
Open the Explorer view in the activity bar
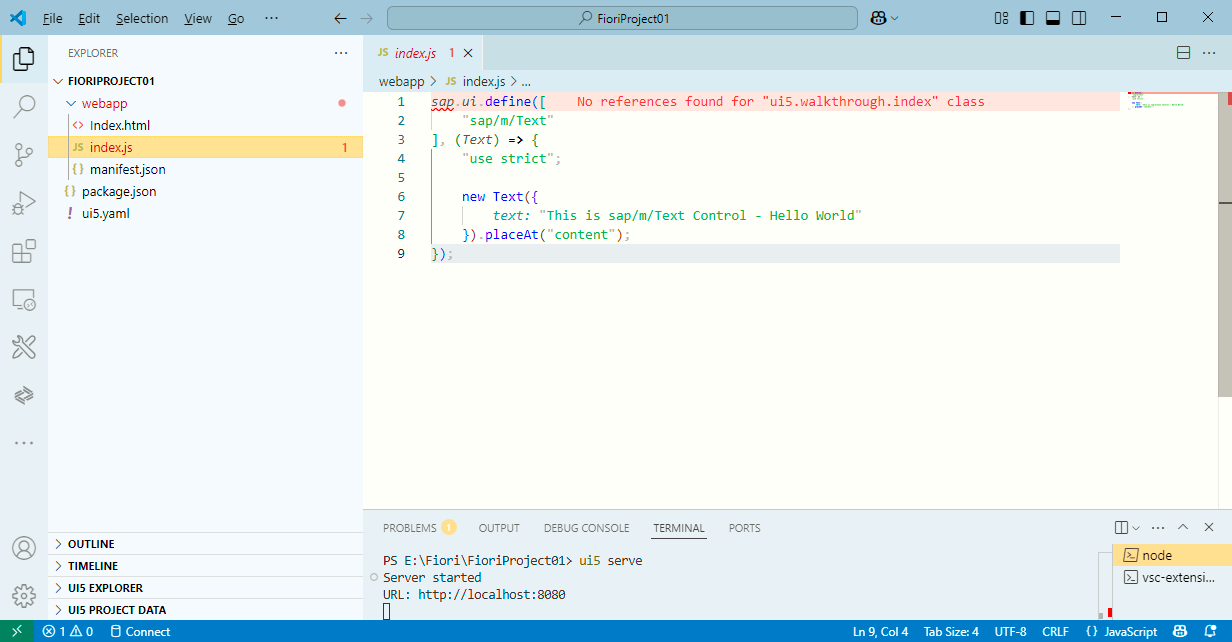click(23, 60)
